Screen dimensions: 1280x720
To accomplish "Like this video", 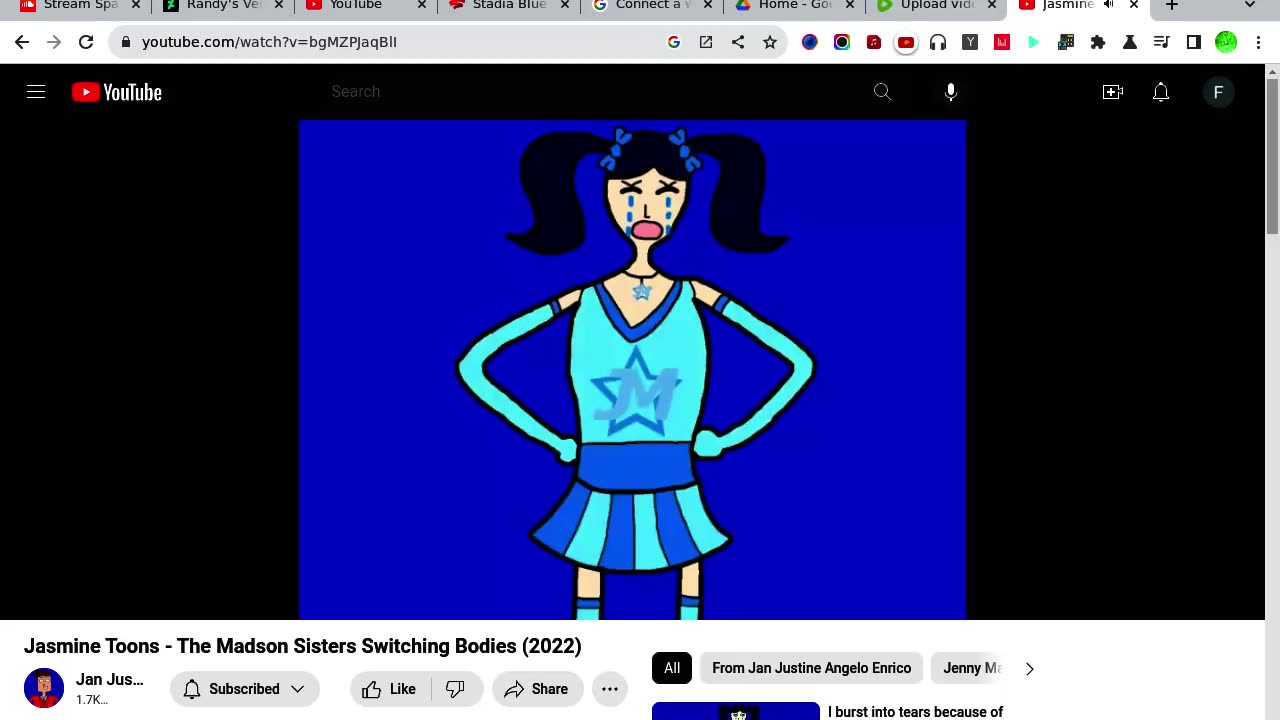I will 390,689.
